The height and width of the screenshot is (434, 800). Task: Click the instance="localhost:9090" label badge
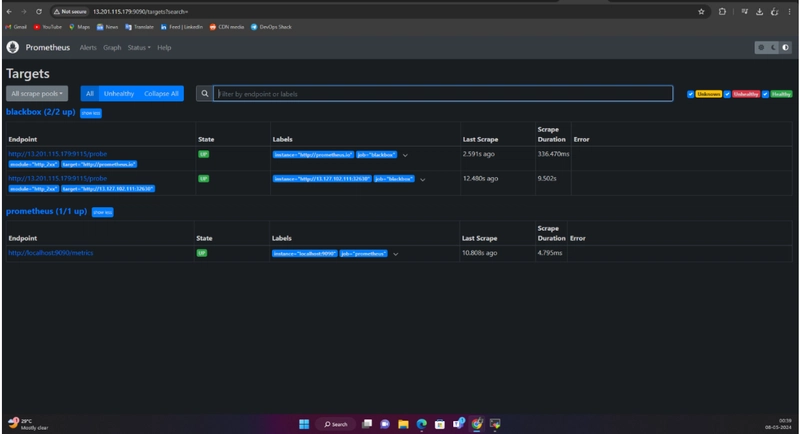305,253
